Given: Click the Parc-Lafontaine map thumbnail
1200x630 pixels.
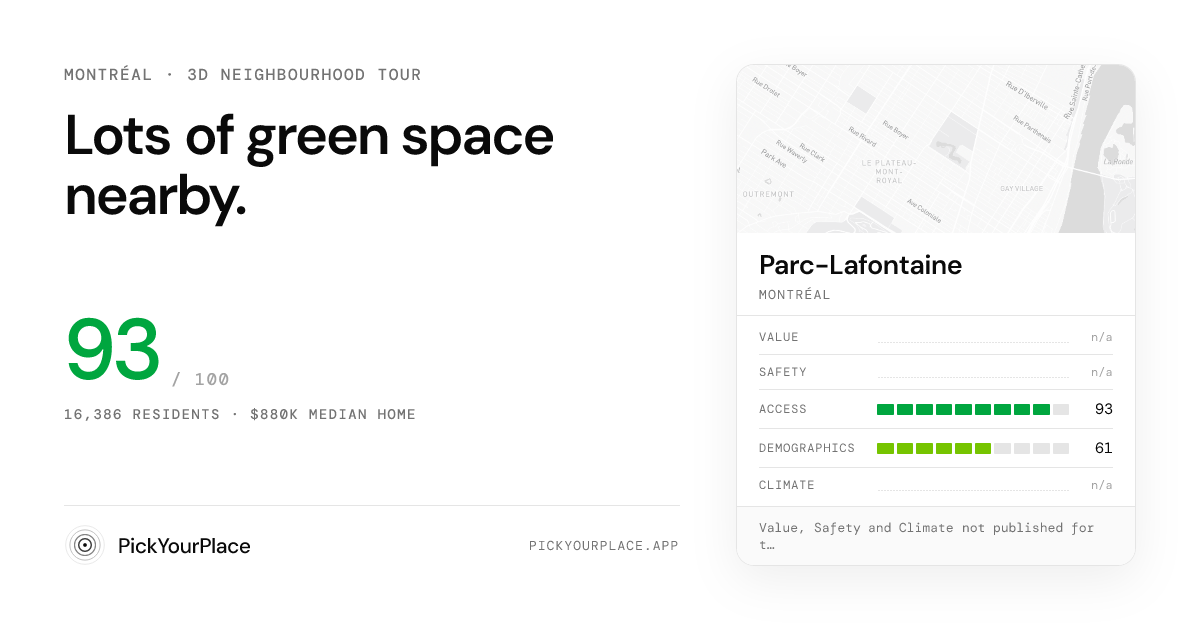Looking at the screenshot, I should point(936,149).
